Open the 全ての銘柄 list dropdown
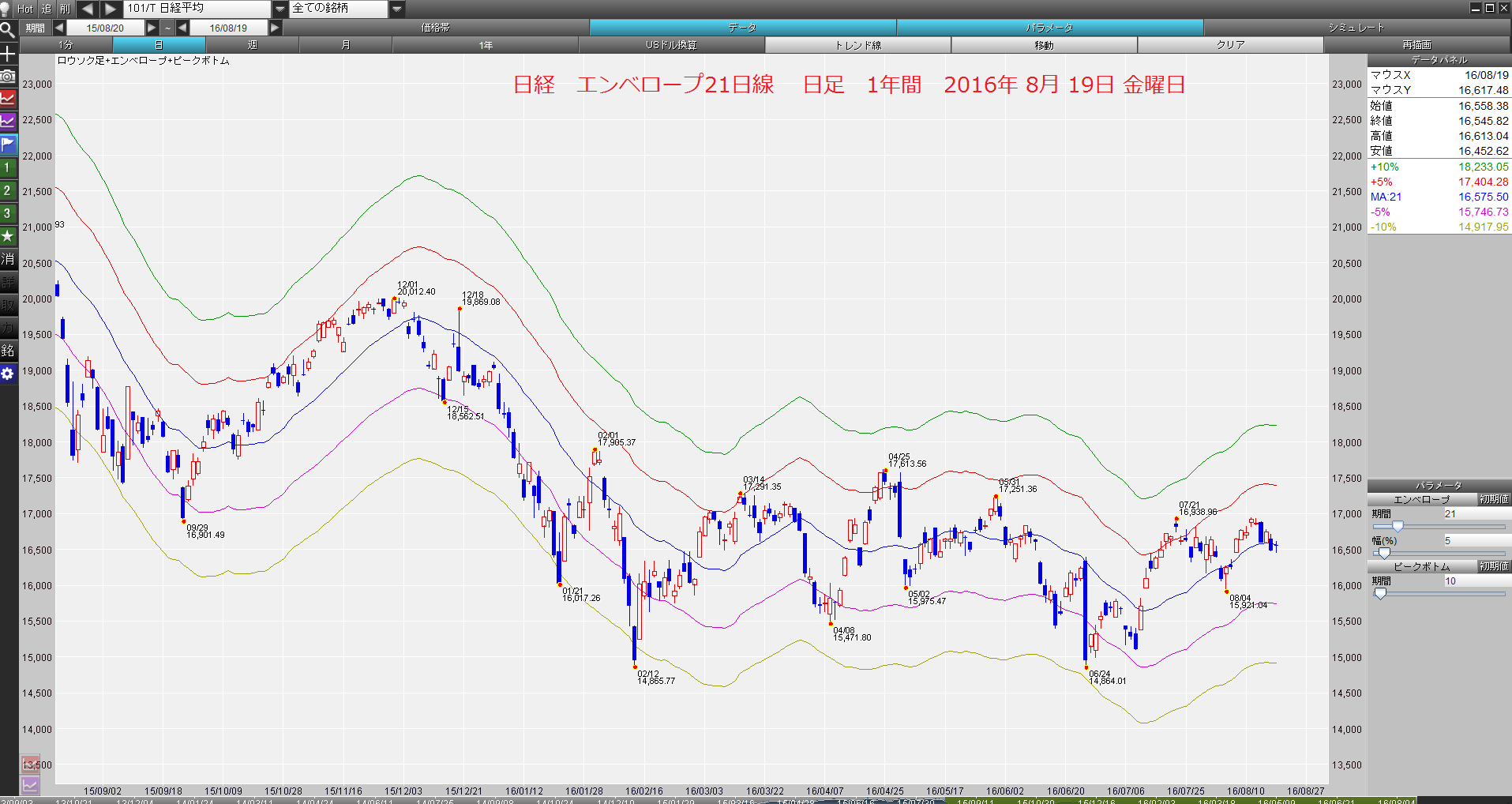 [x=397, y=9]
